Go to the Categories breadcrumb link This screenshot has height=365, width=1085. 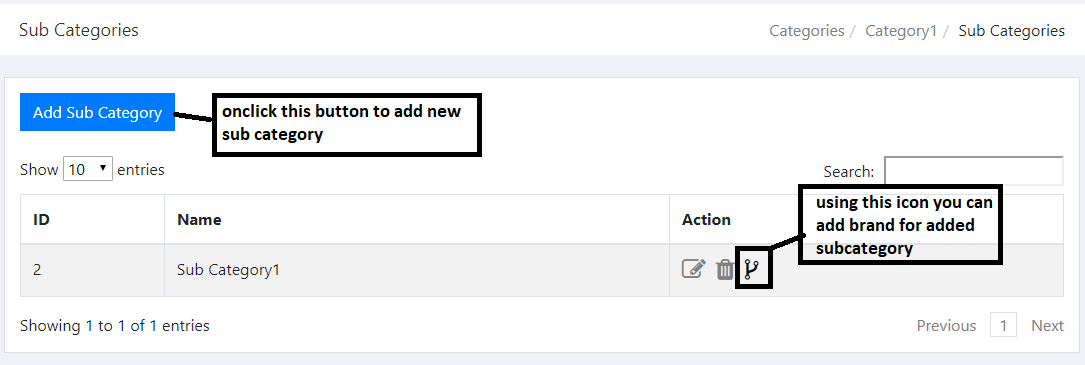point(807,30)
